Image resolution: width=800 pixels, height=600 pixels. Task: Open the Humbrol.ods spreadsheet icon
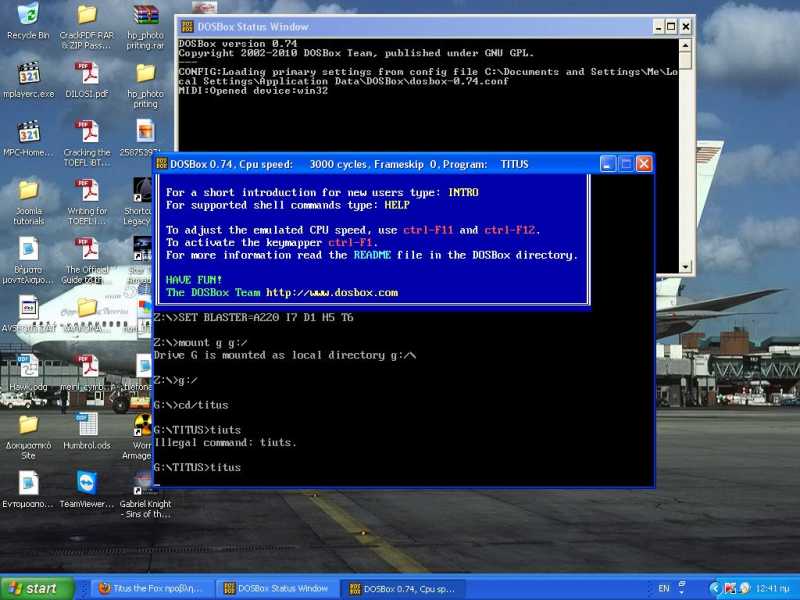click(87, 425)
